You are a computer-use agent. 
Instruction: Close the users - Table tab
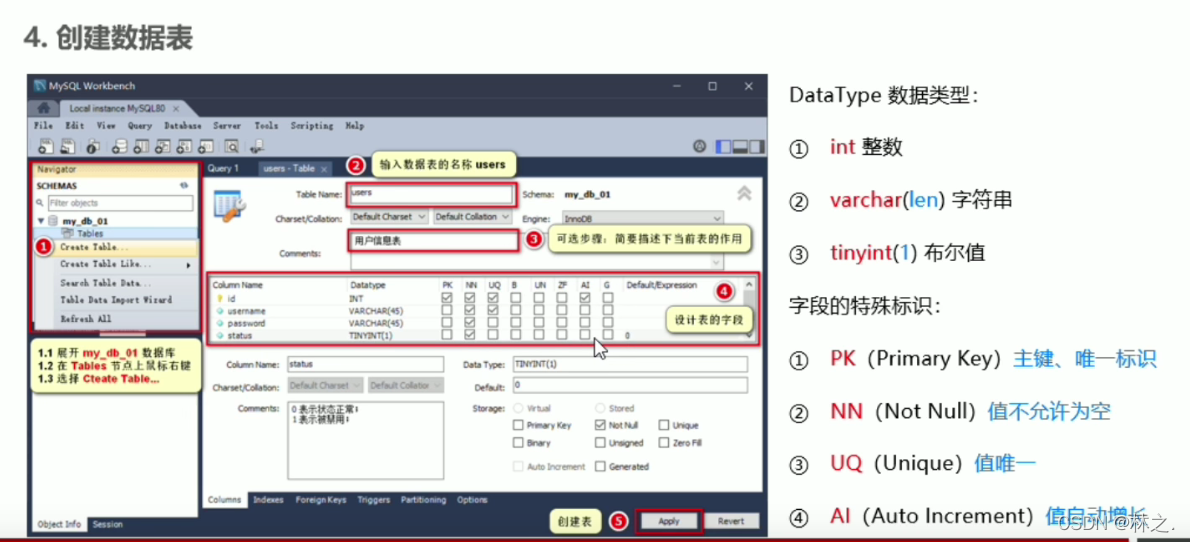[x=323, y=169]
